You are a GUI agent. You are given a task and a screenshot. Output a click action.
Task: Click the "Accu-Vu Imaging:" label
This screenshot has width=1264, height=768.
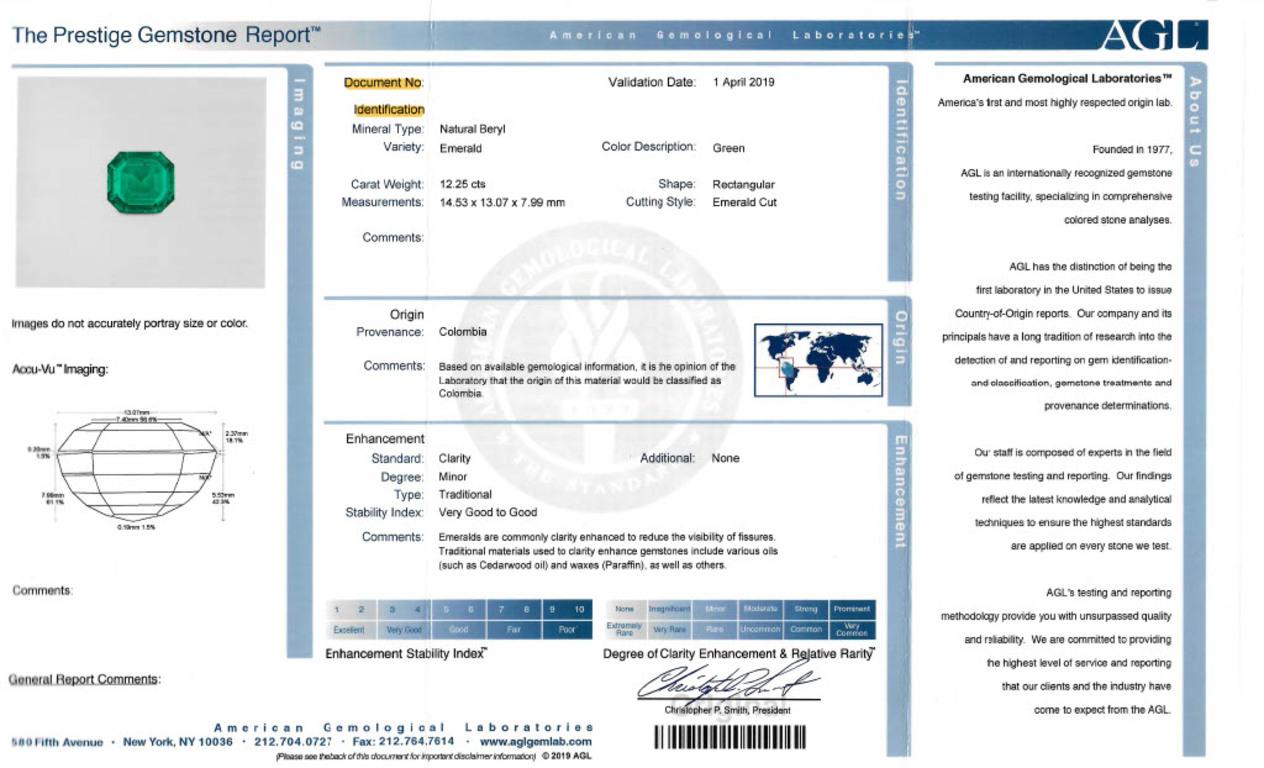tap(60, 370)
